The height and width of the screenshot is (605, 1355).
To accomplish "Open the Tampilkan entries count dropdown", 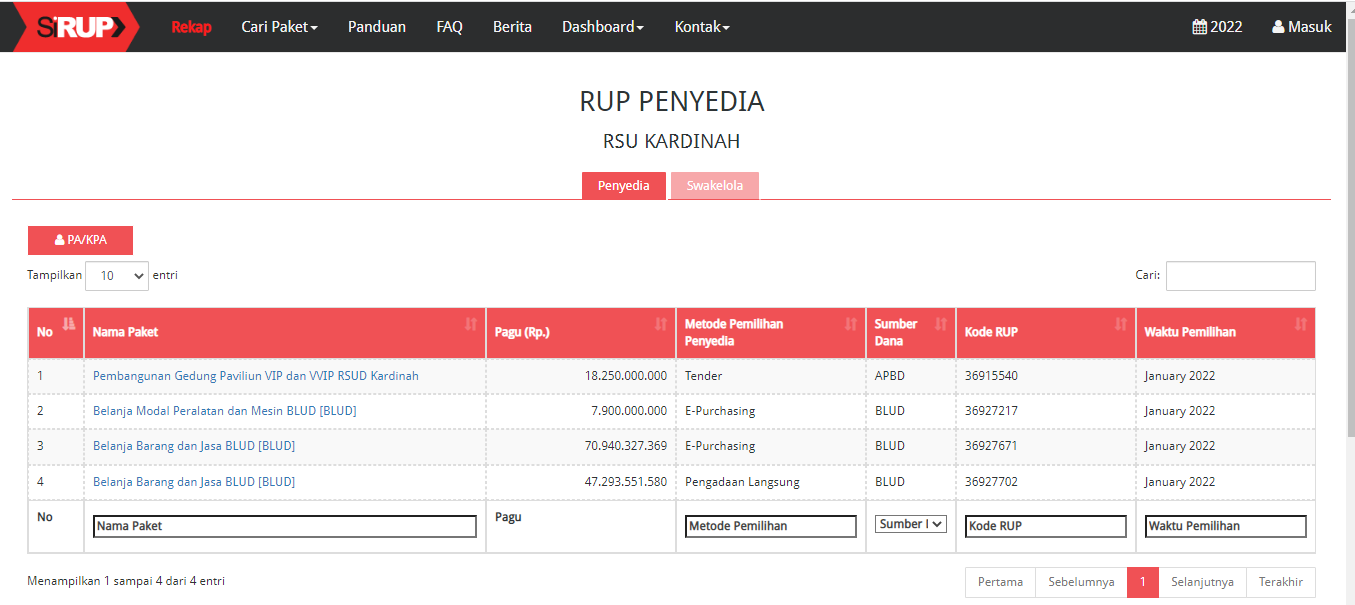I will coord(117,276).
